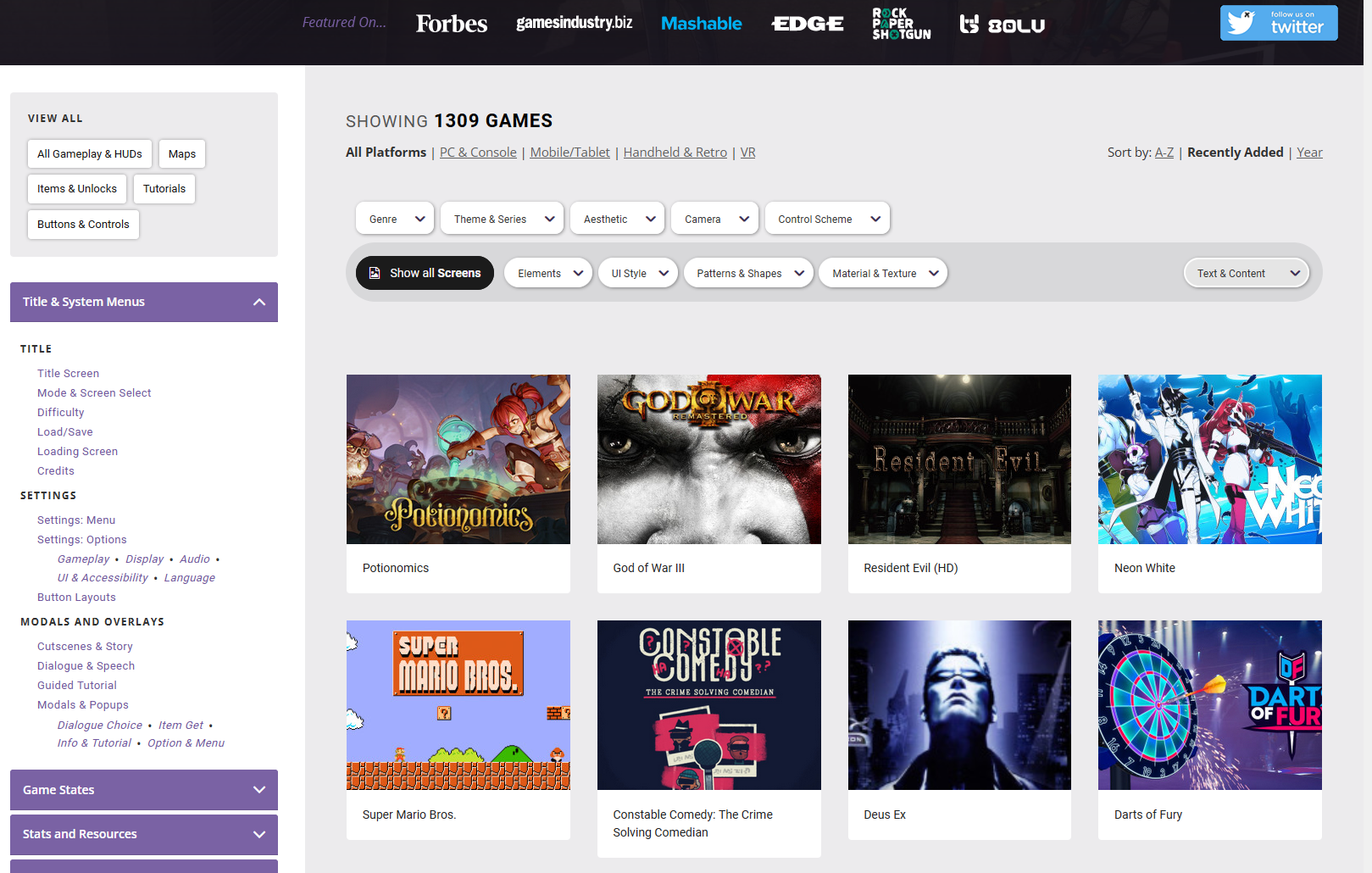Open the Button Layouts link
The width and height of the screenshot is (1372, 873).
click(x=76, y=598)
